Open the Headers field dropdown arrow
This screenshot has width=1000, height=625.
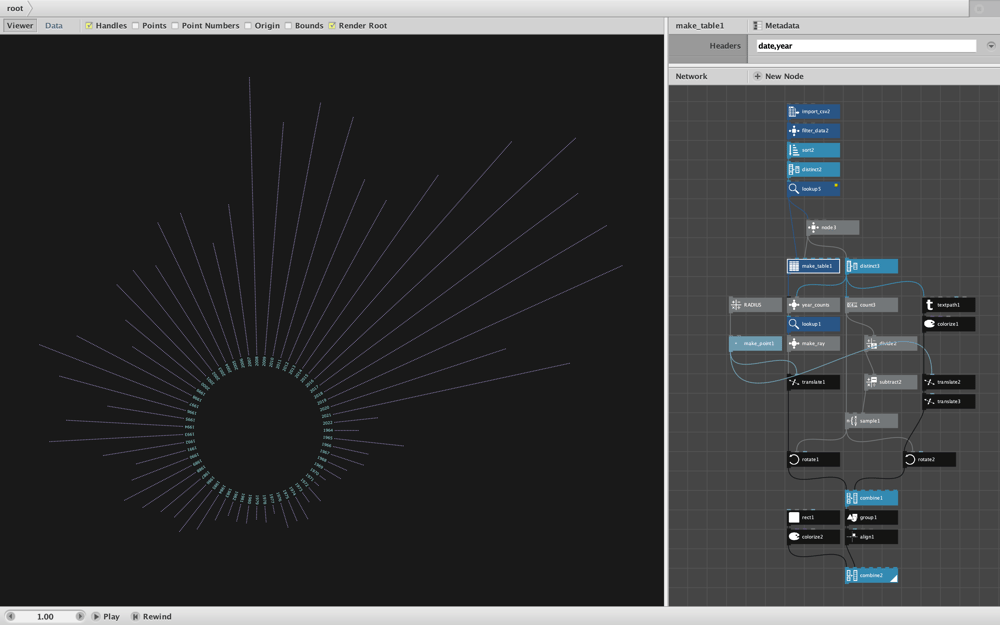pos(991,46)
